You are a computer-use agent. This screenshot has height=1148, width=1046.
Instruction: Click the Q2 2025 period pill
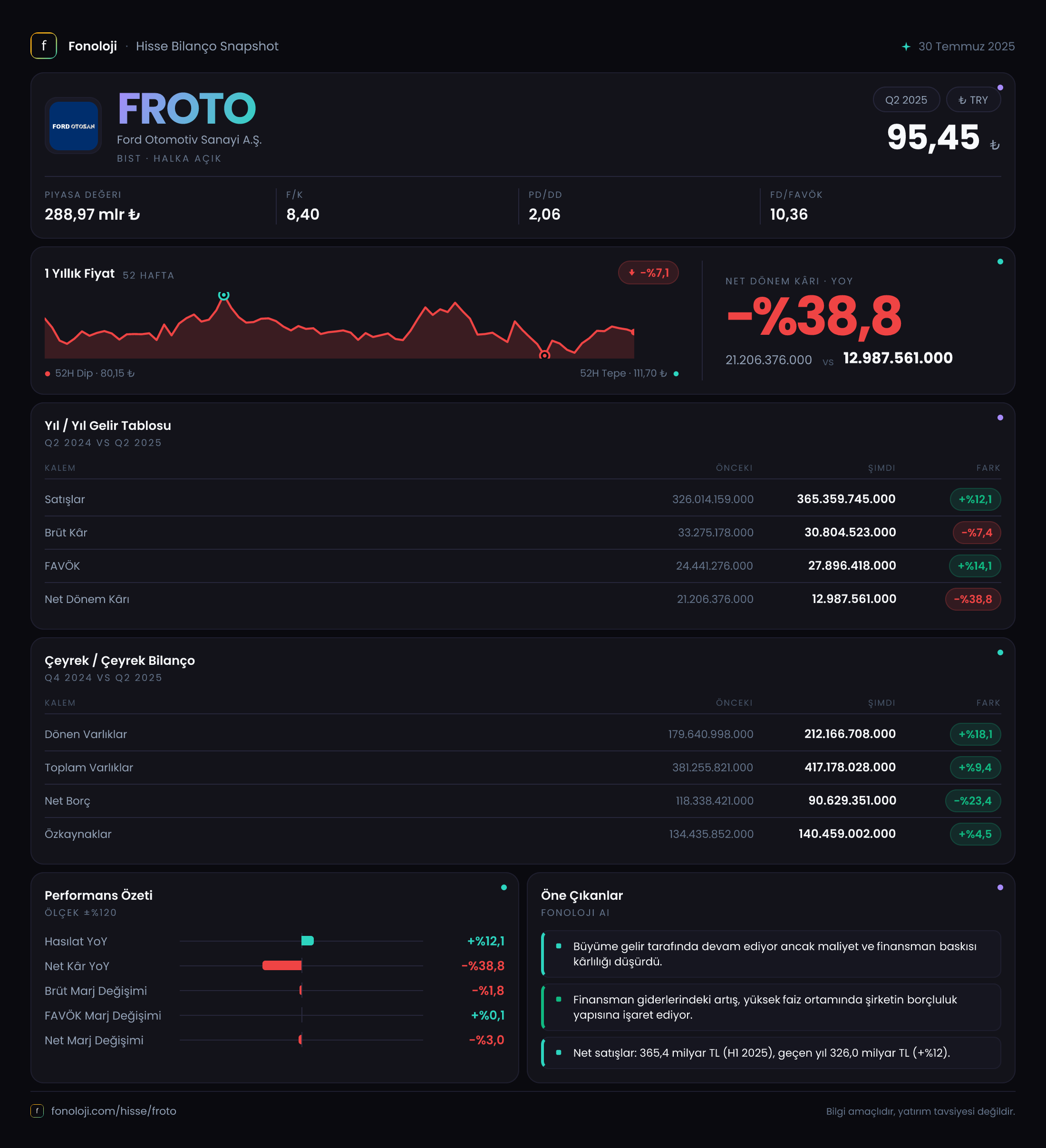[x=906, y=100]
